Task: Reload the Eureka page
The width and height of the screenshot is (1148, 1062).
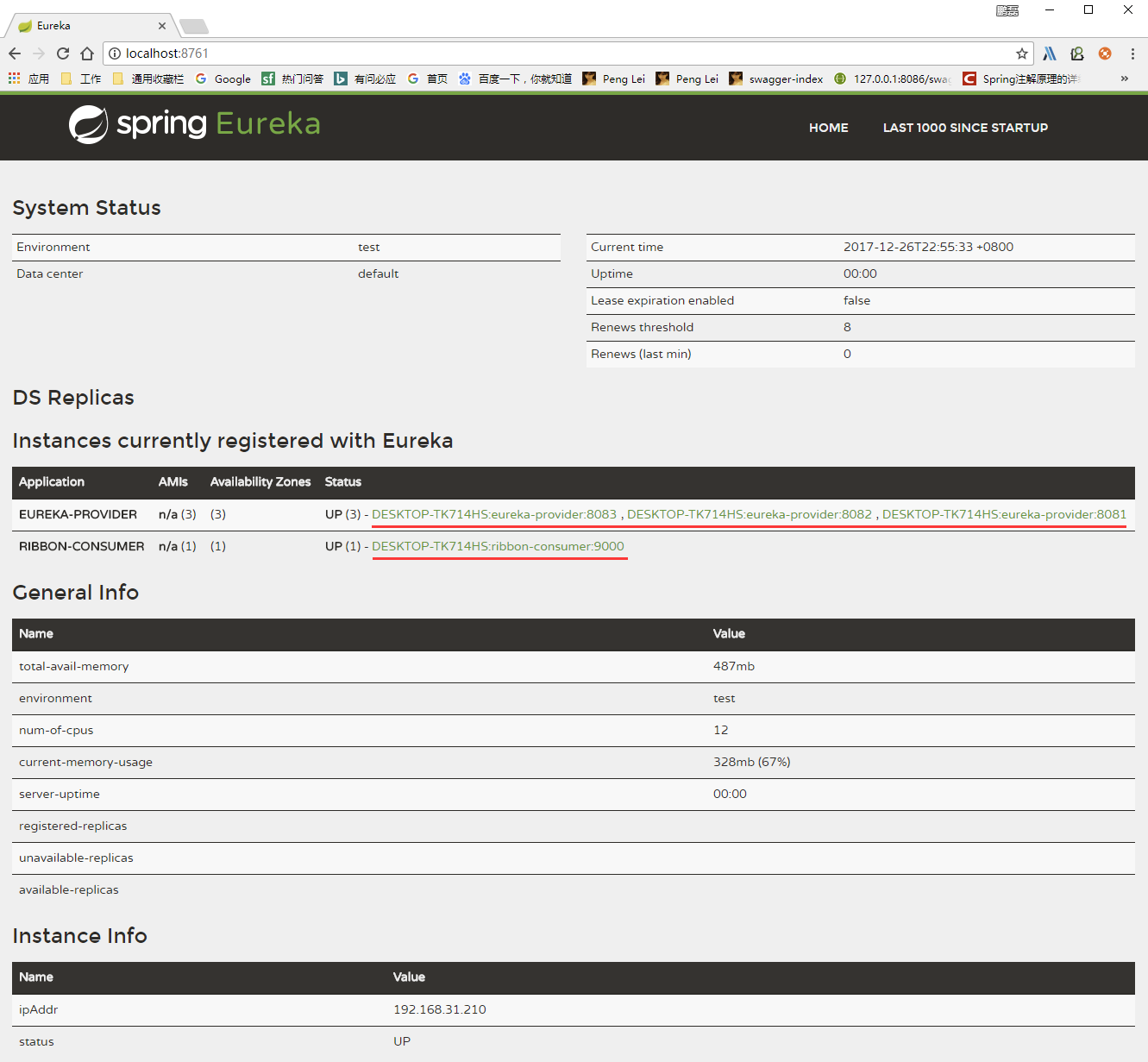Action: click(63, 53)
